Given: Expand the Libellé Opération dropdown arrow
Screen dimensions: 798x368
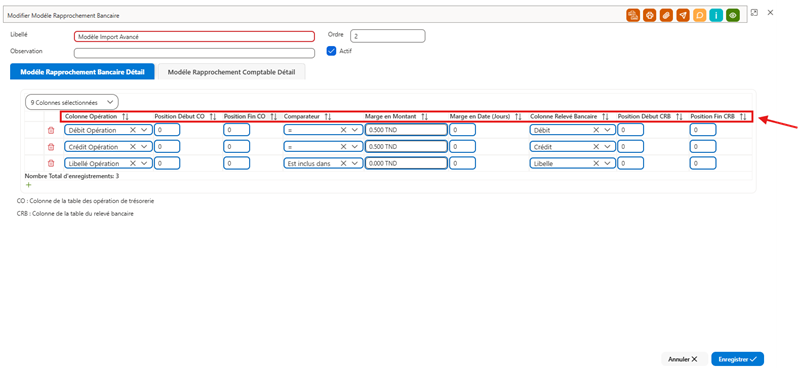Looking at the screenshot, I should 144,164.
